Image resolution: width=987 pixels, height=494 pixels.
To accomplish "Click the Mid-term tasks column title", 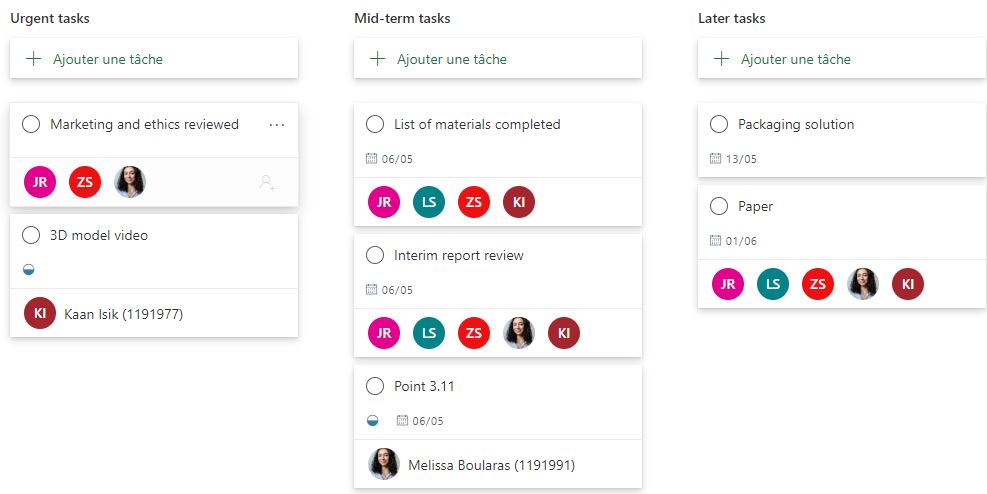I will click(402, 18).
